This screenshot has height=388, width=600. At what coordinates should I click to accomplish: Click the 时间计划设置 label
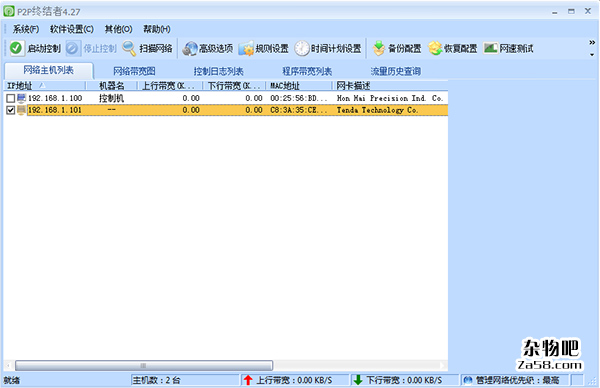pyautogui.click(x=336, y=49)
